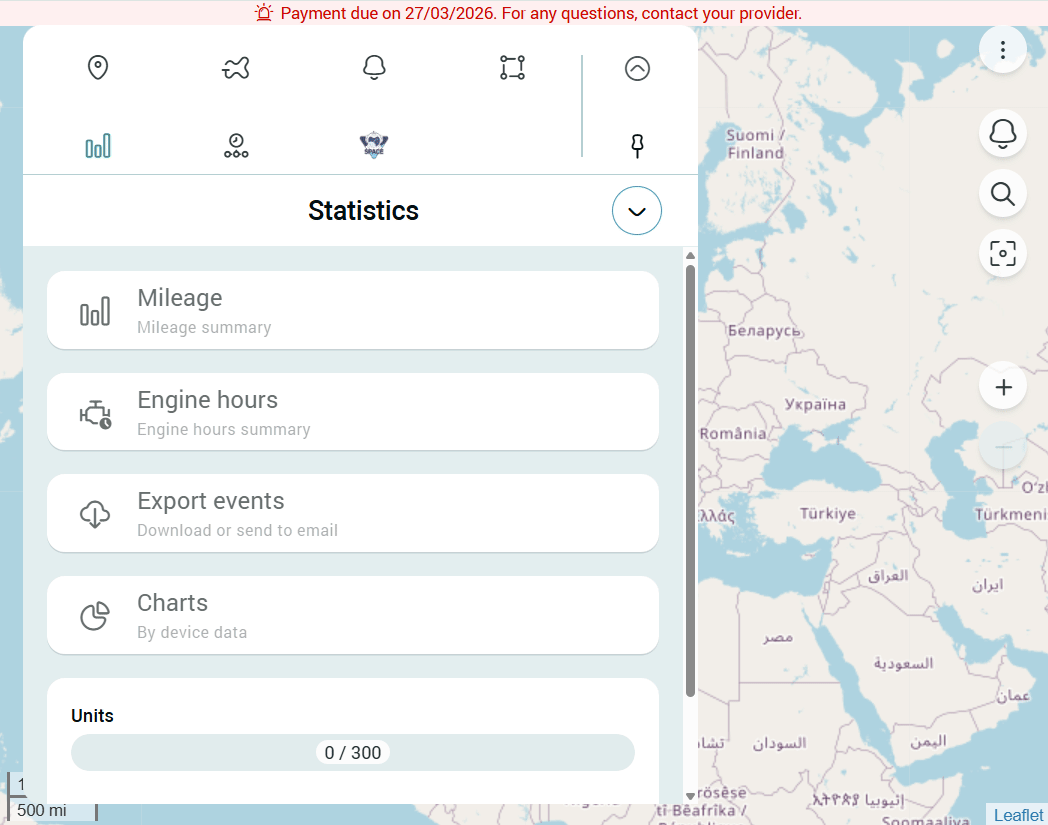Open the location pin objects tab

[97, 68]
